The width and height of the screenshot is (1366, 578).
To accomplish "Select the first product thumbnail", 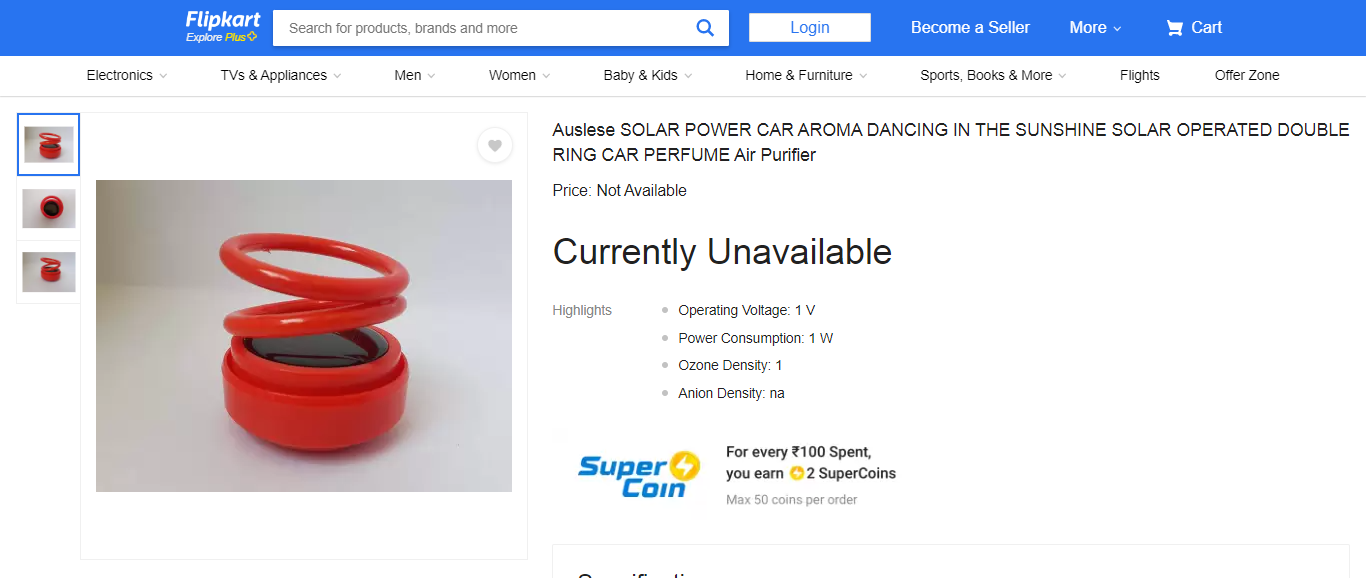I will point(48,145).
